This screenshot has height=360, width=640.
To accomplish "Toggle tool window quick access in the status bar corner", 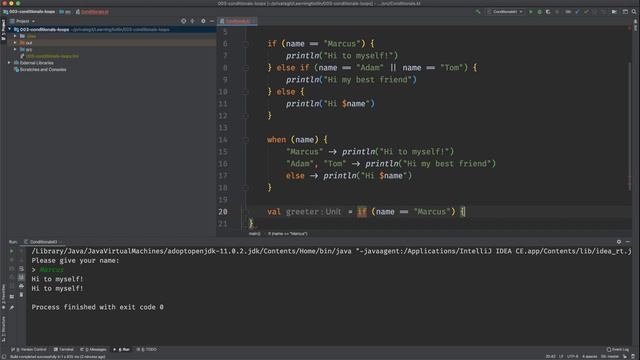I will [x=4, y=356].
